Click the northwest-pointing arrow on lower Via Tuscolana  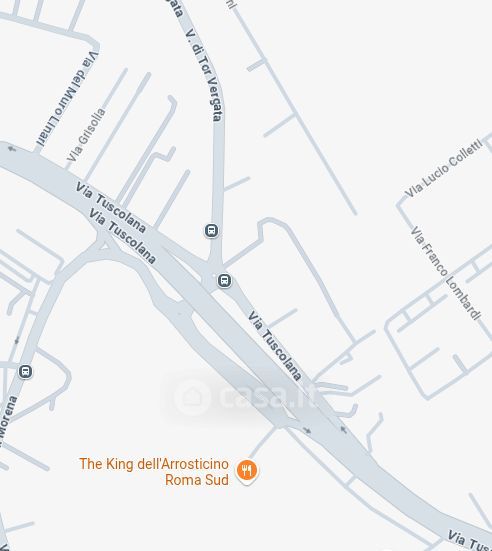click(343, 429)
